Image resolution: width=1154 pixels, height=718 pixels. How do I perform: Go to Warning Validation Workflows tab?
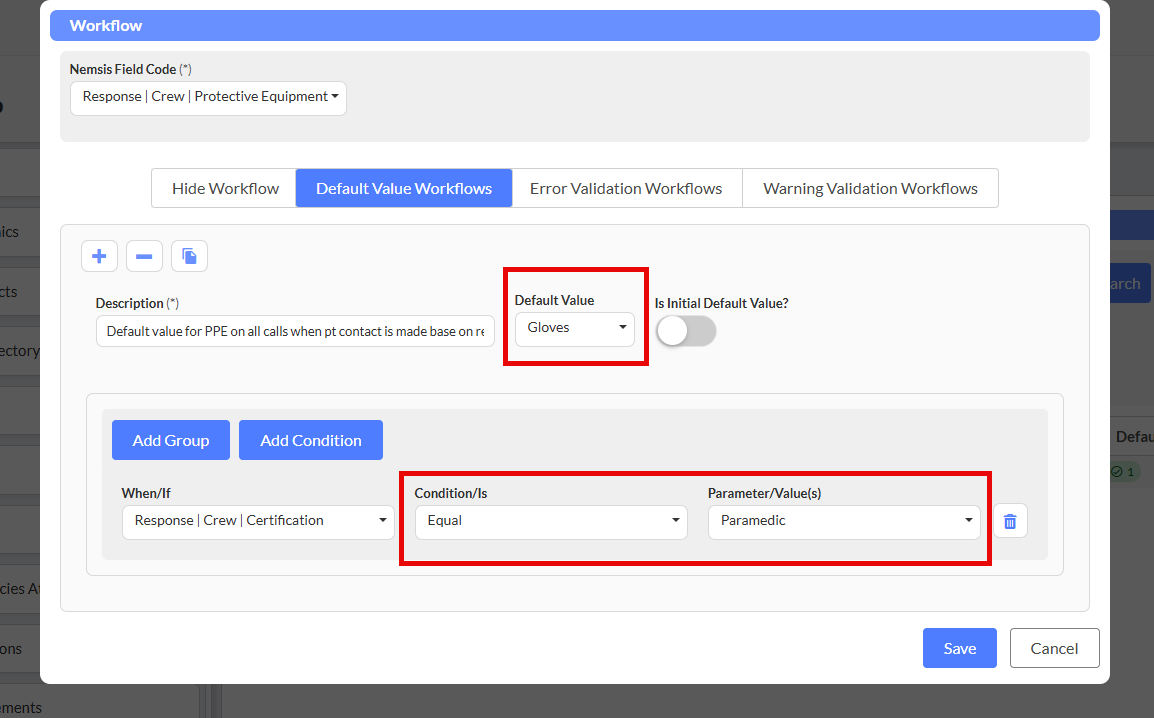[870, 188]
